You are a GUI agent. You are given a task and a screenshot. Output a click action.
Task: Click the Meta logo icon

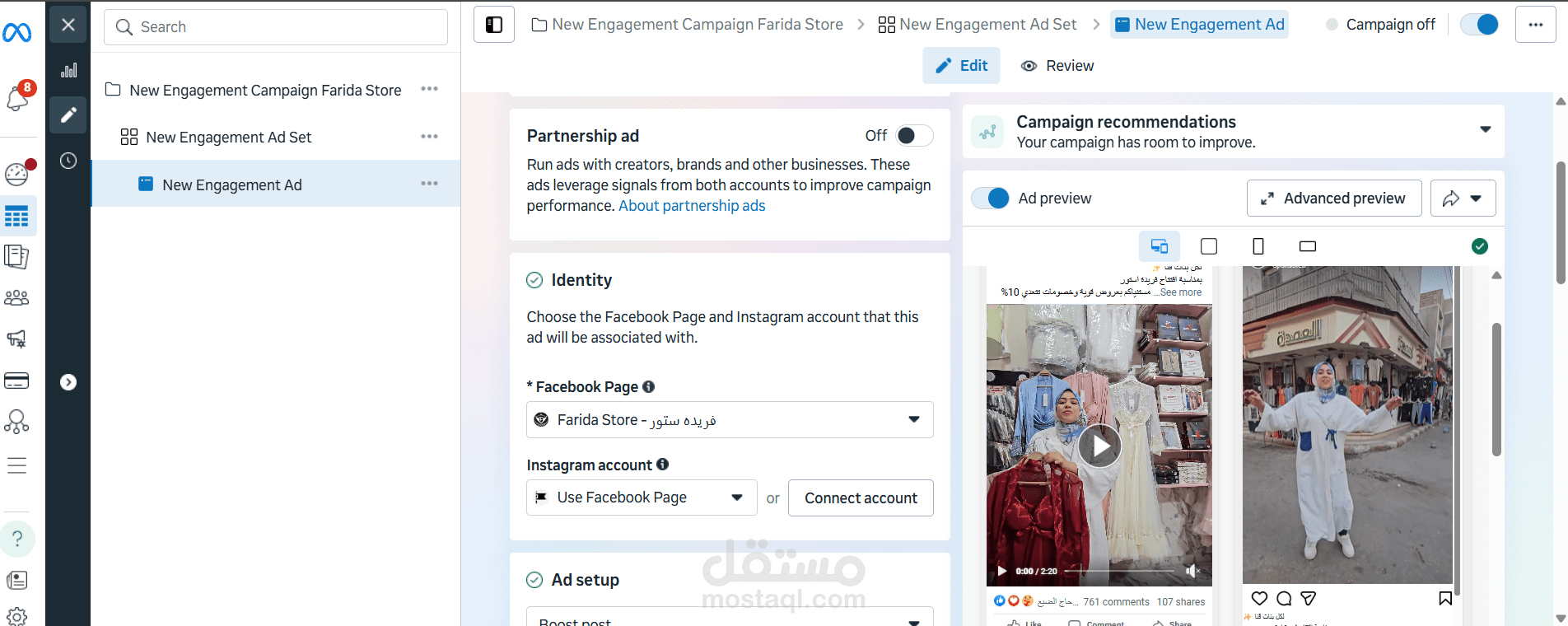click(17, 32)
